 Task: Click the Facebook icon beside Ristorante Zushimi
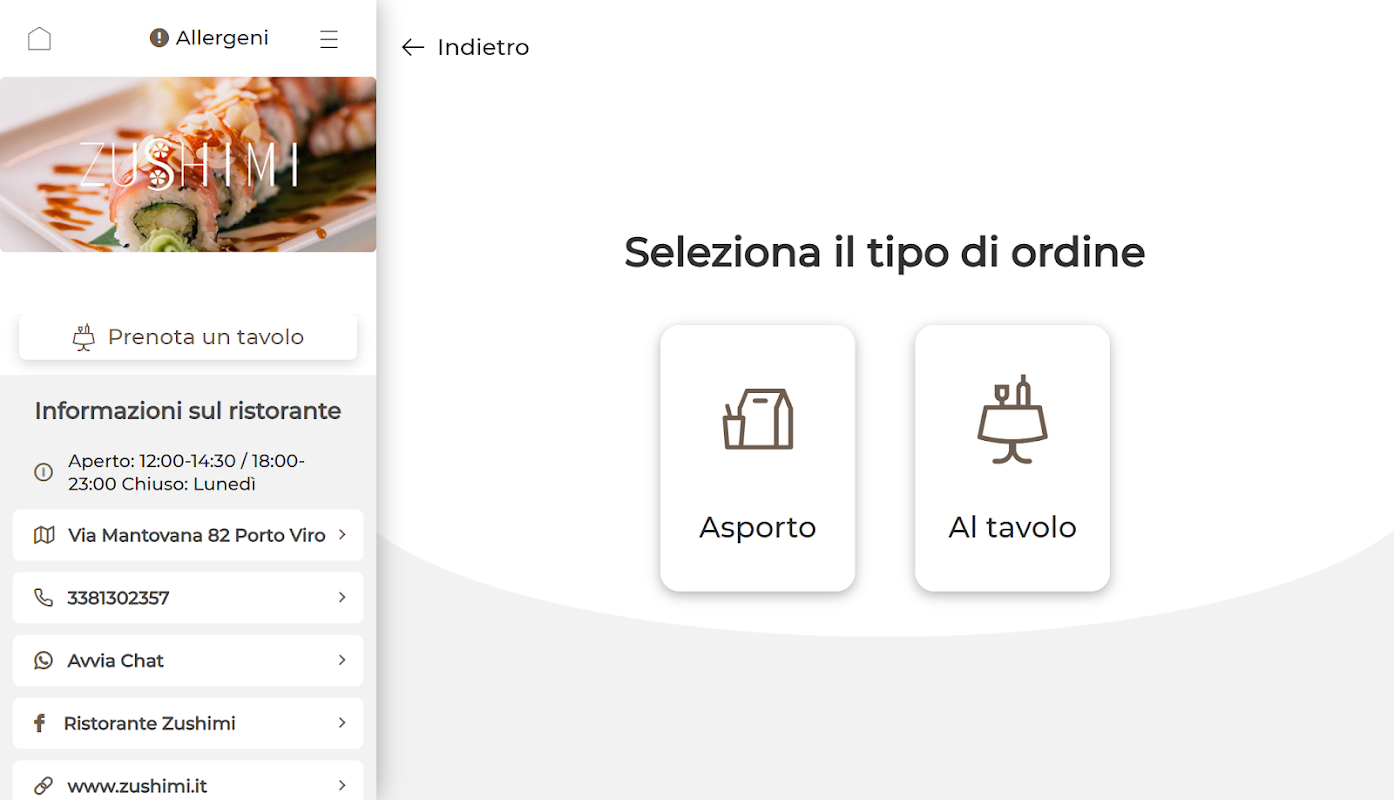(x=40, y=723)
